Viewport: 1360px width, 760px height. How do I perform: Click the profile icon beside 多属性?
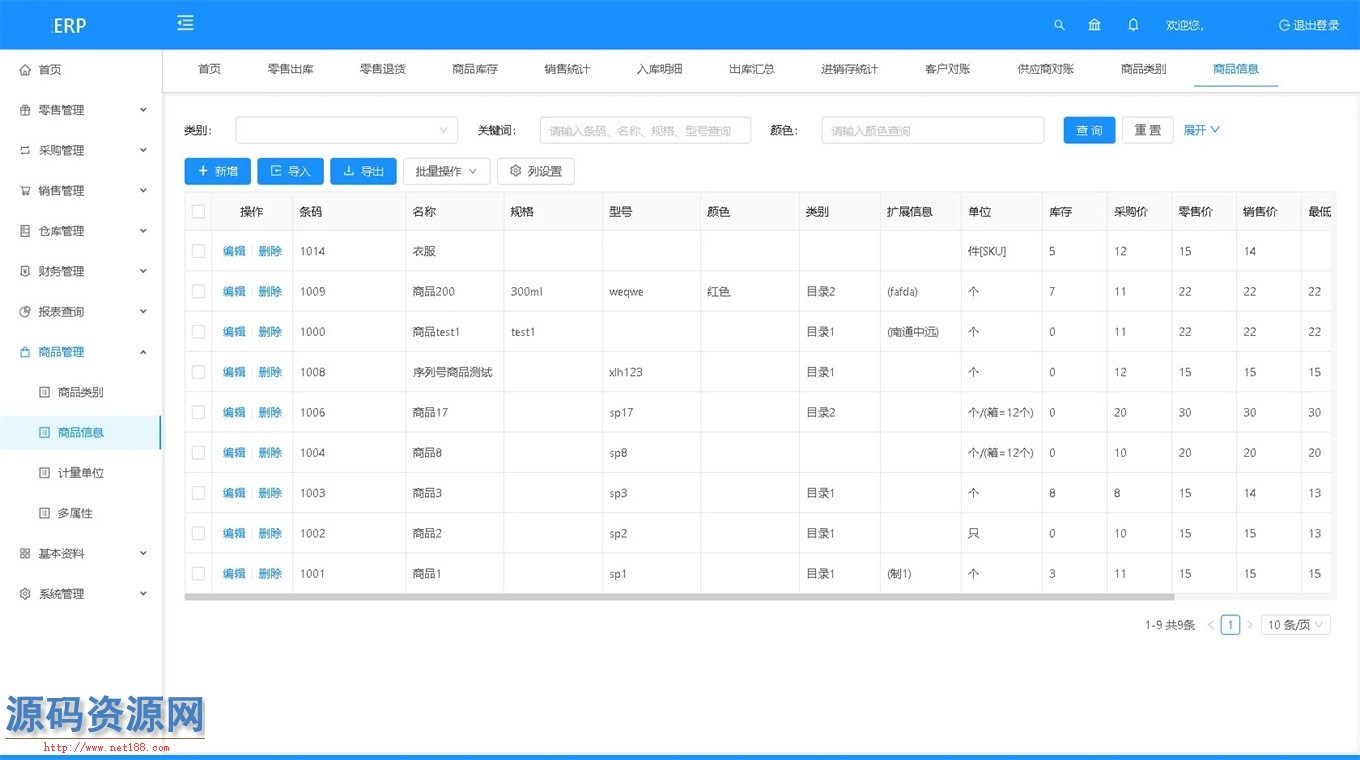44,513
